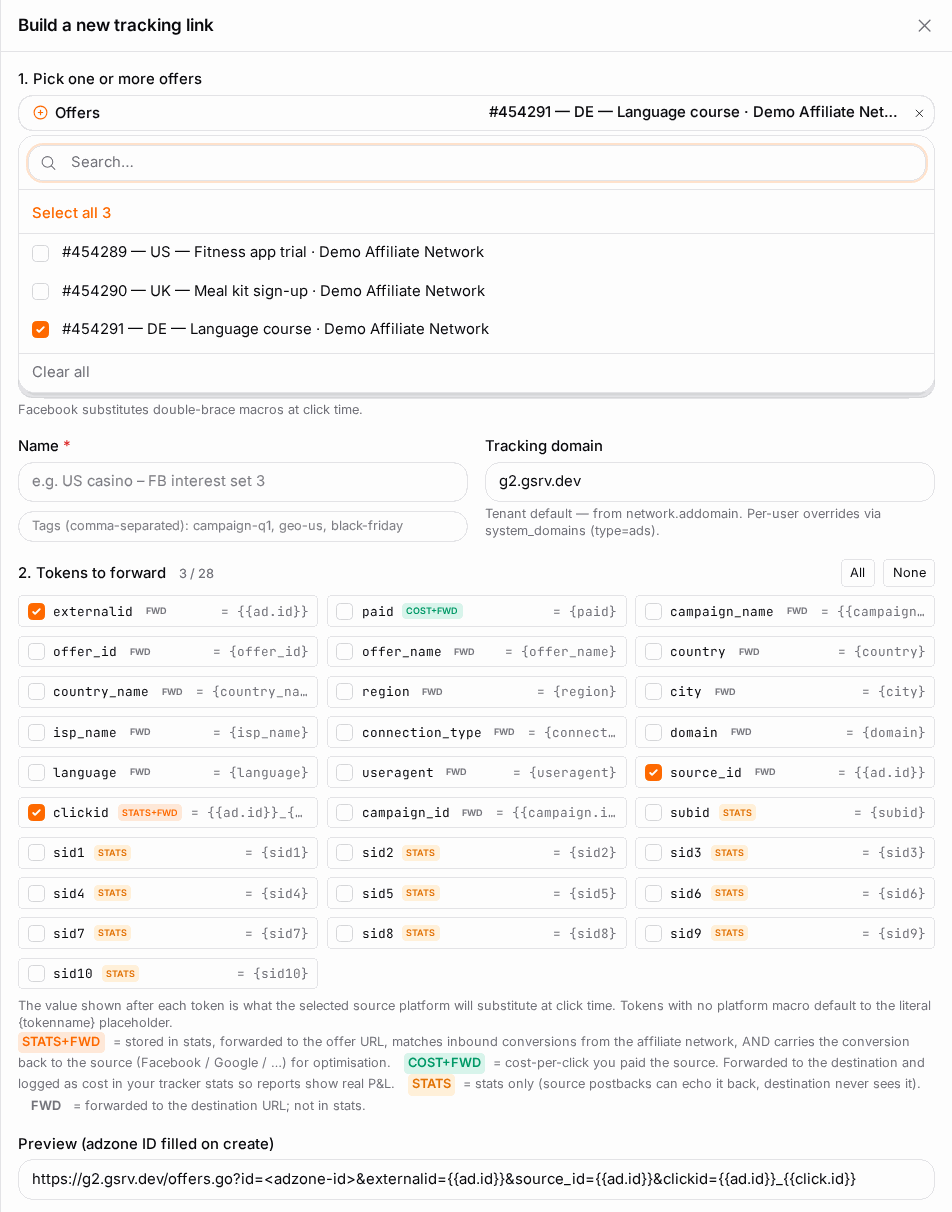The height and width of the screenshot is (1212, 952).
Task: Enable the isp_name token
Action: click(x=37, y=732)
